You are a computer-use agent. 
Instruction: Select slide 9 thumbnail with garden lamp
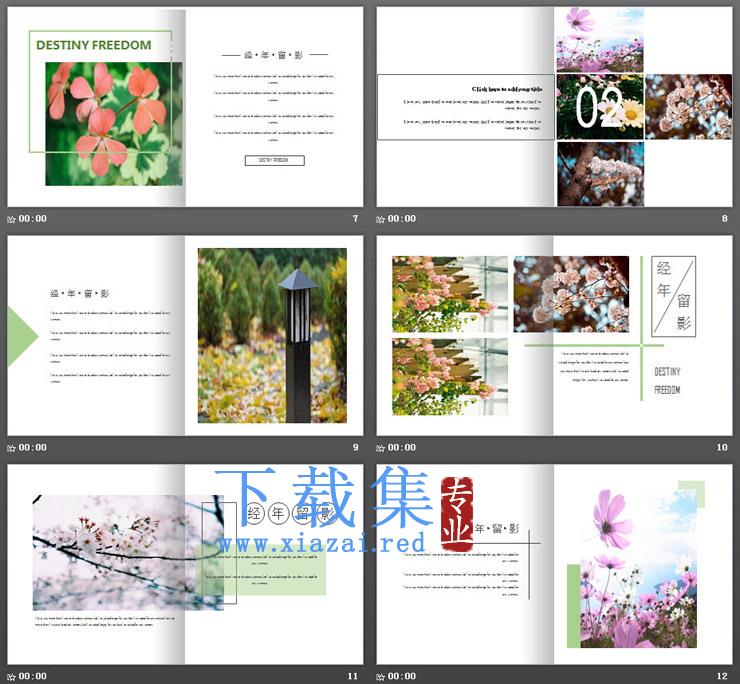[185, 335]
